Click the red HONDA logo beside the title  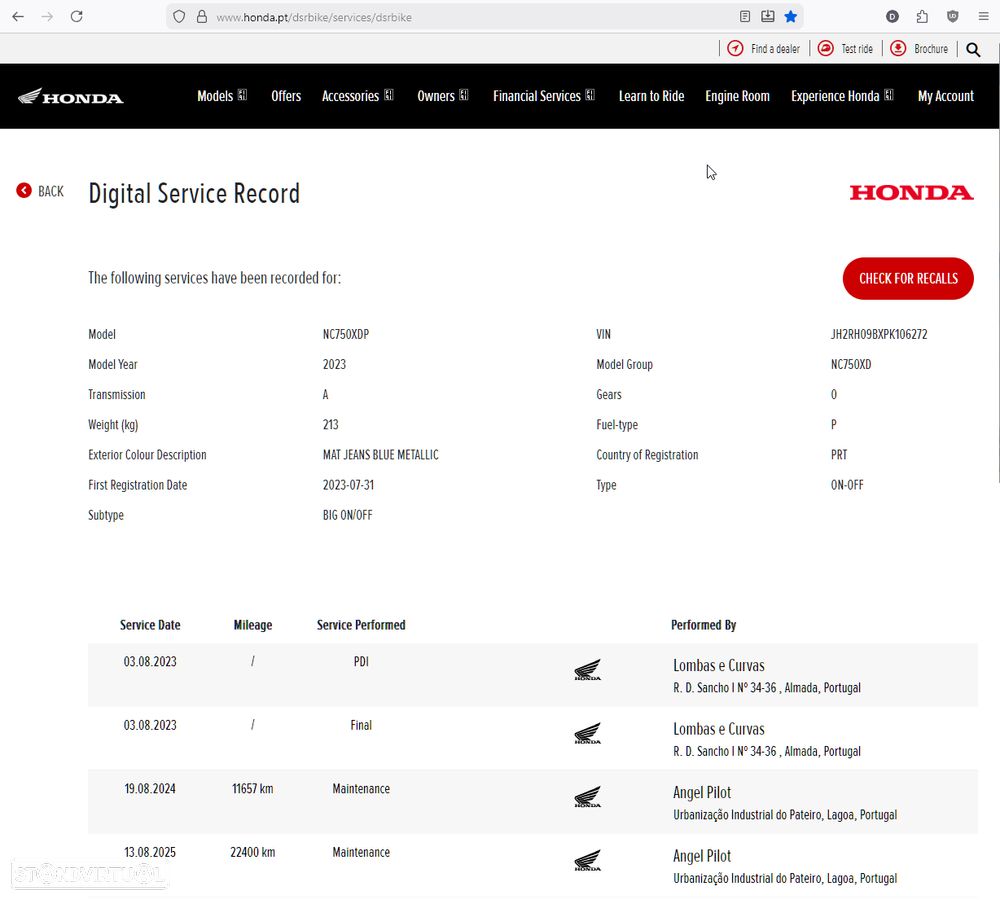[x=911, y=192]
